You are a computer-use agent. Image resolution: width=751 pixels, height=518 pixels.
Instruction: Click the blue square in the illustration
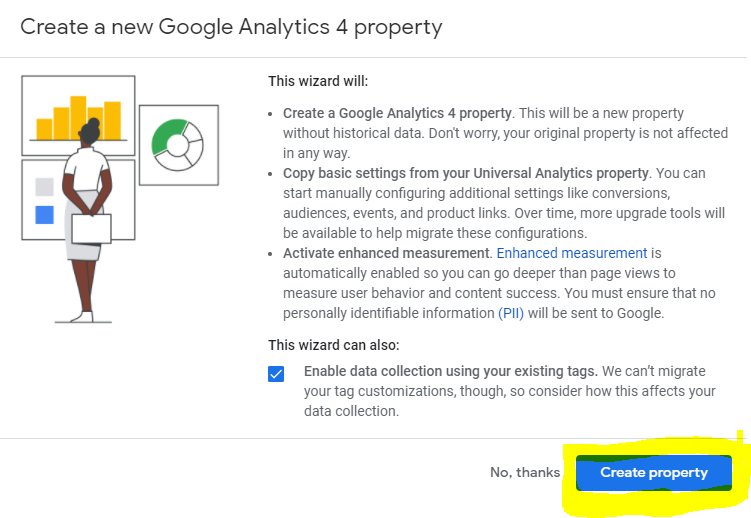44,214
